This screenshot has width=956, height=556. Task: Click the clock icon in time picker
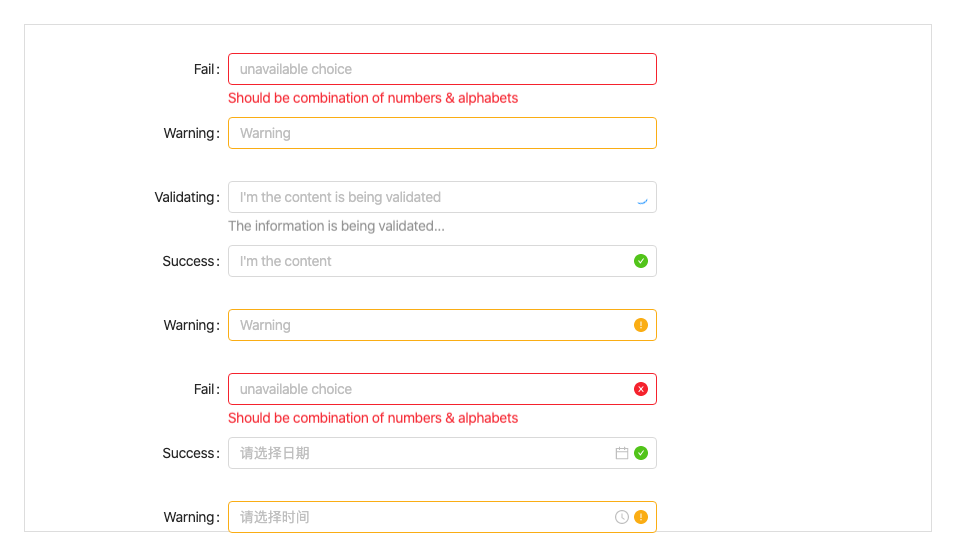point(622,517)
